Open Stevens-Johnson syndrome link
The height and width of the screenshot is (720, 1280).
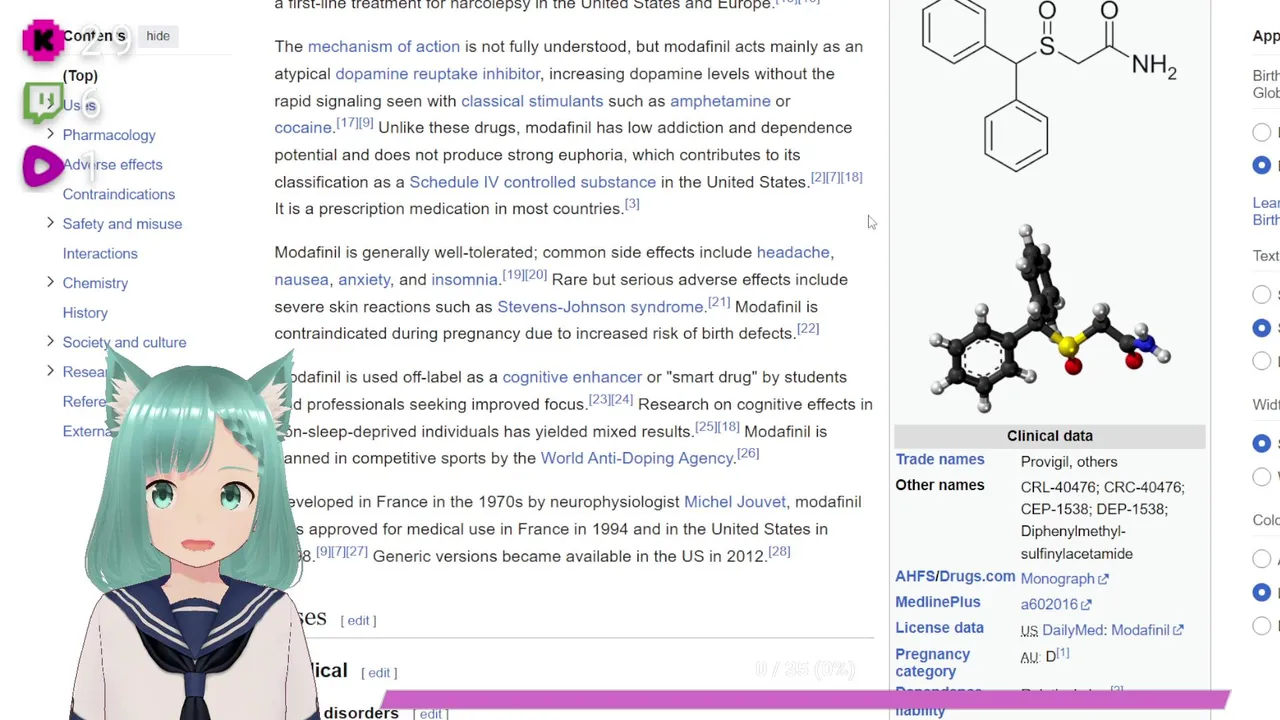[600, 307]
